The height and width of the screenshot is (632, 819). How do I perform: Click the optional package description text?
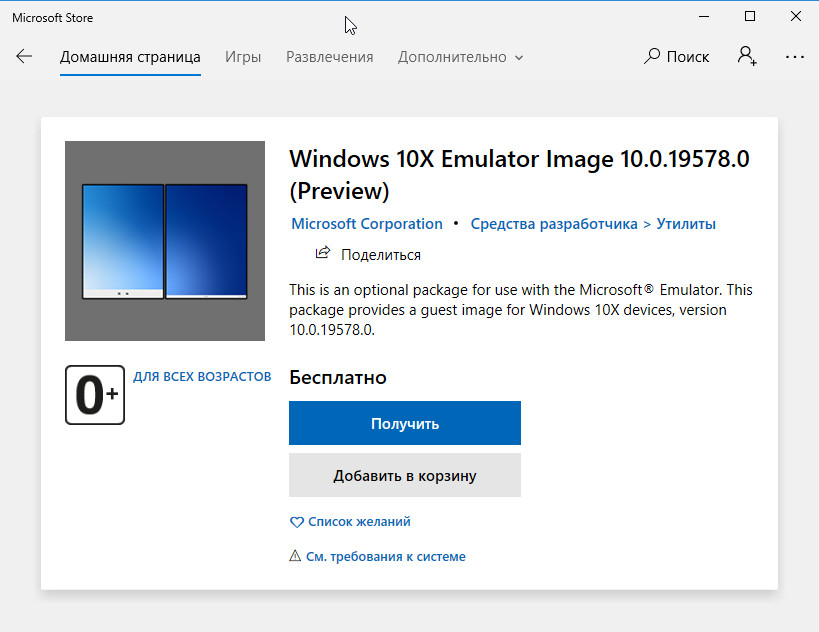click(521, 310)
